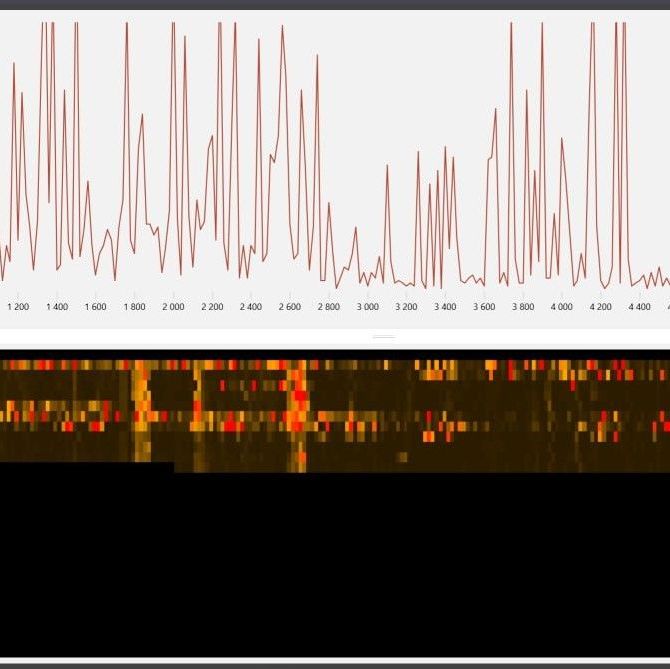Click the 2 200 axis label
Viewport: 670px width, 669px height.
coord(212,307)
